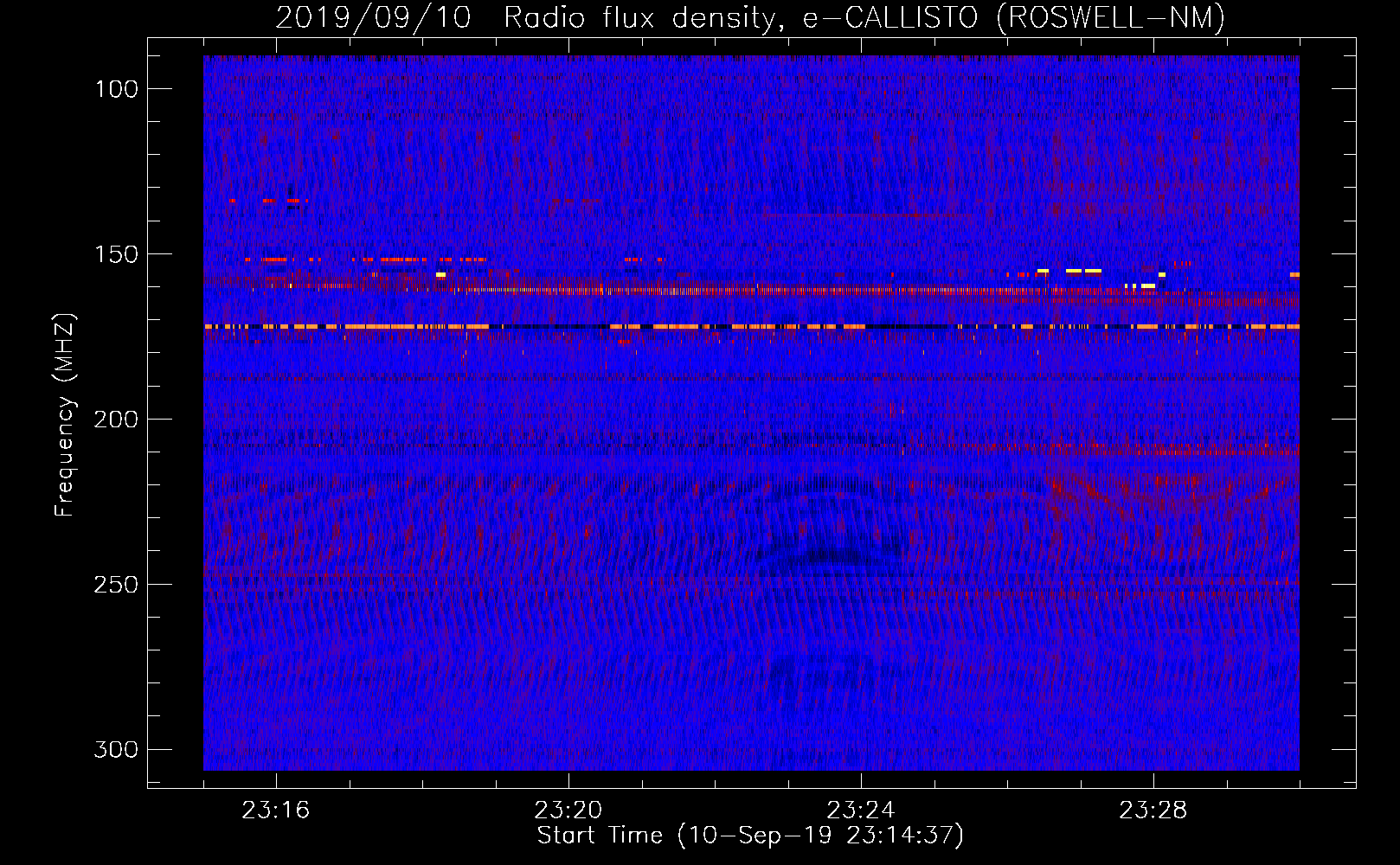
Task: Click the time tick label '23:16'
Action: coord(275,811)
